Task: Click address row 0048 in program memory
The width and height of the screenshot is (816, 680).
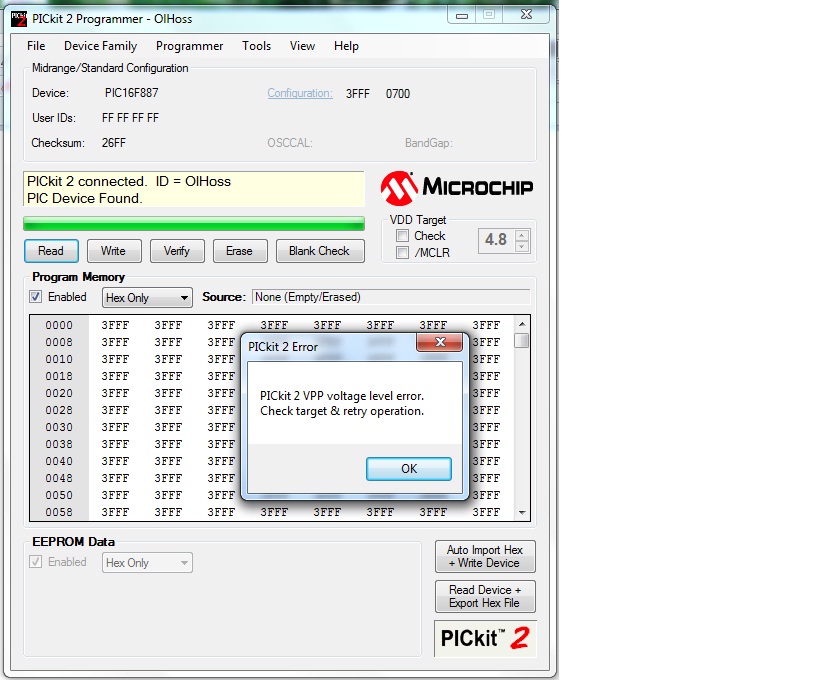Action: point(59,478)
